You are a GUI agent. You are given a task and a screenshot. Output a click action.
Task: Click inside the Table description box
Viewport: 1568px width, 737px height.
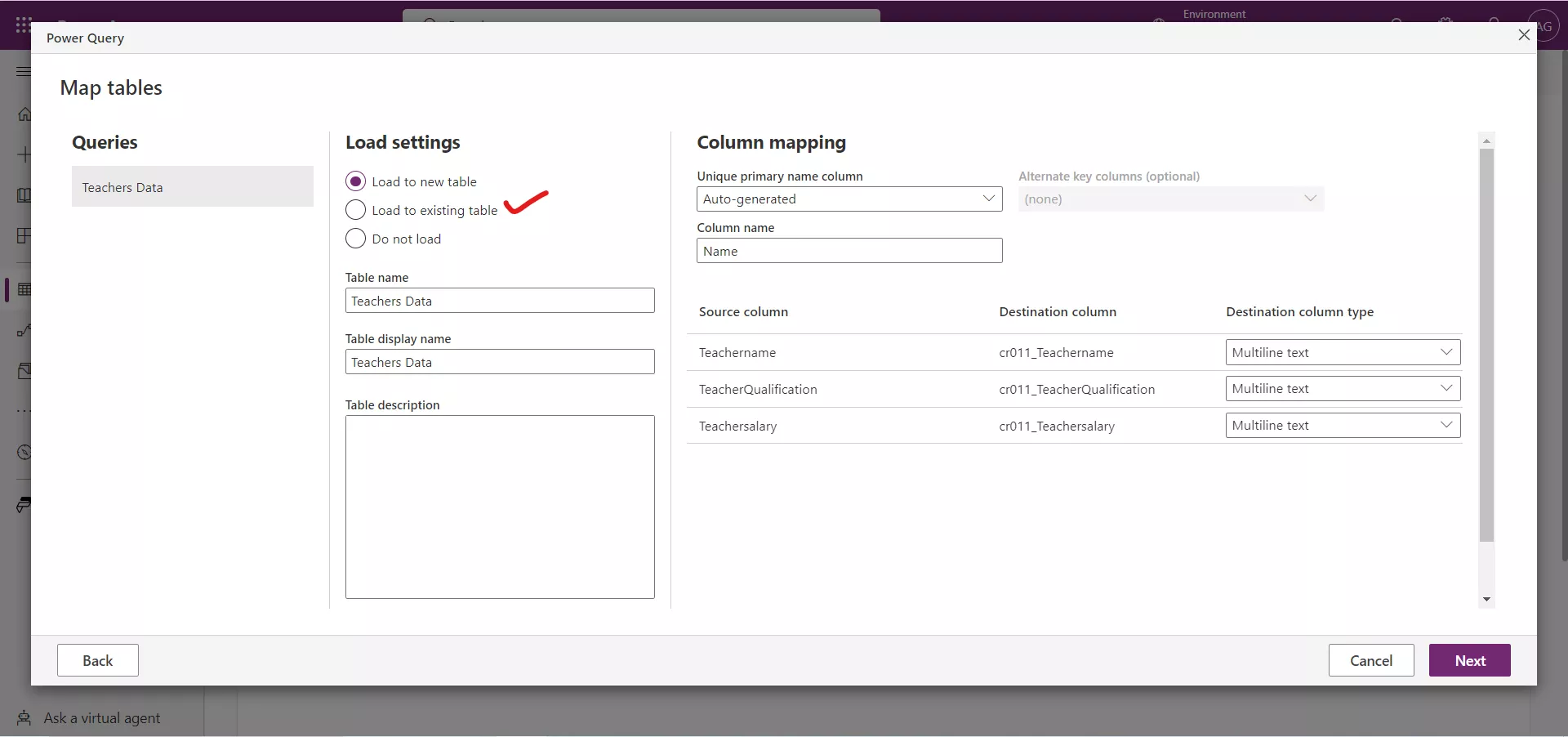(x=500, y=507)
